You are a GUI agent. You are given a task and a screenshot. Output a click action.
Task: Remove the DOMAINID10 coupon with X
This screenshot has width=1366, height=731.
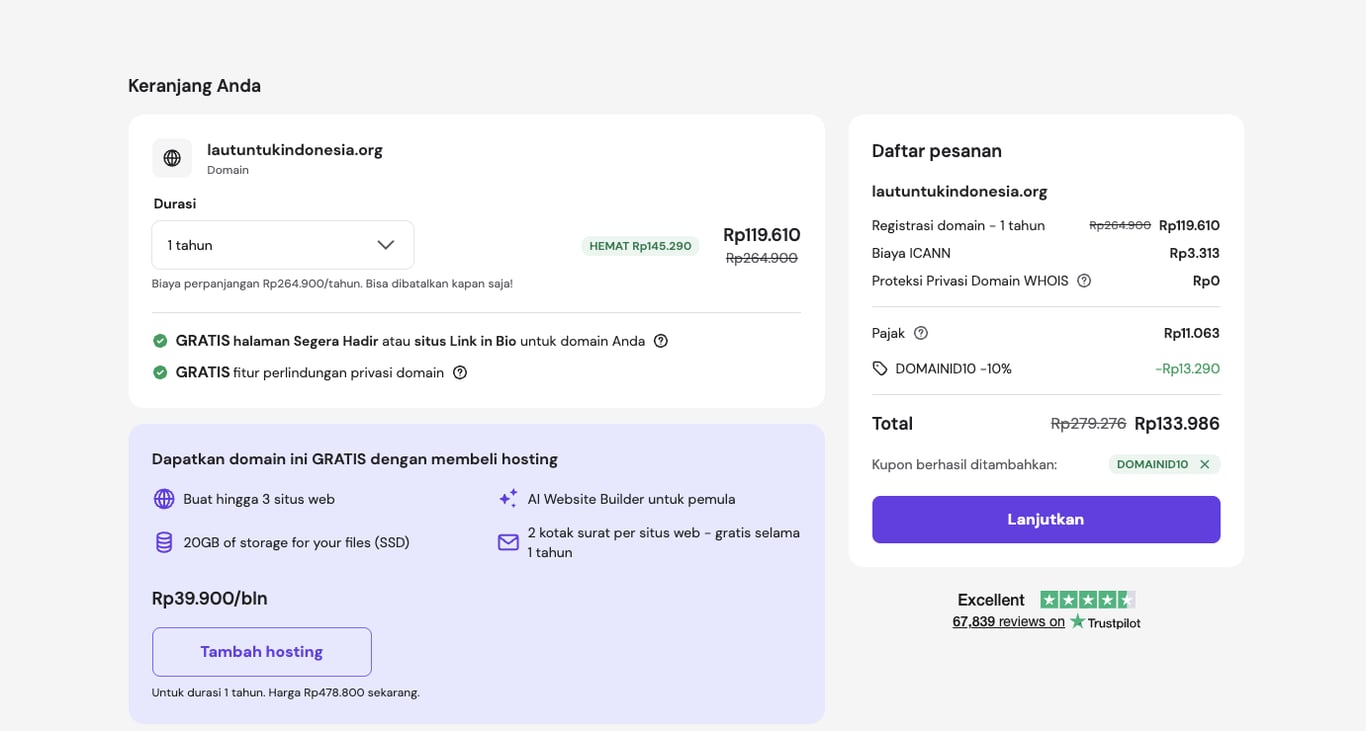[1205, 464]
